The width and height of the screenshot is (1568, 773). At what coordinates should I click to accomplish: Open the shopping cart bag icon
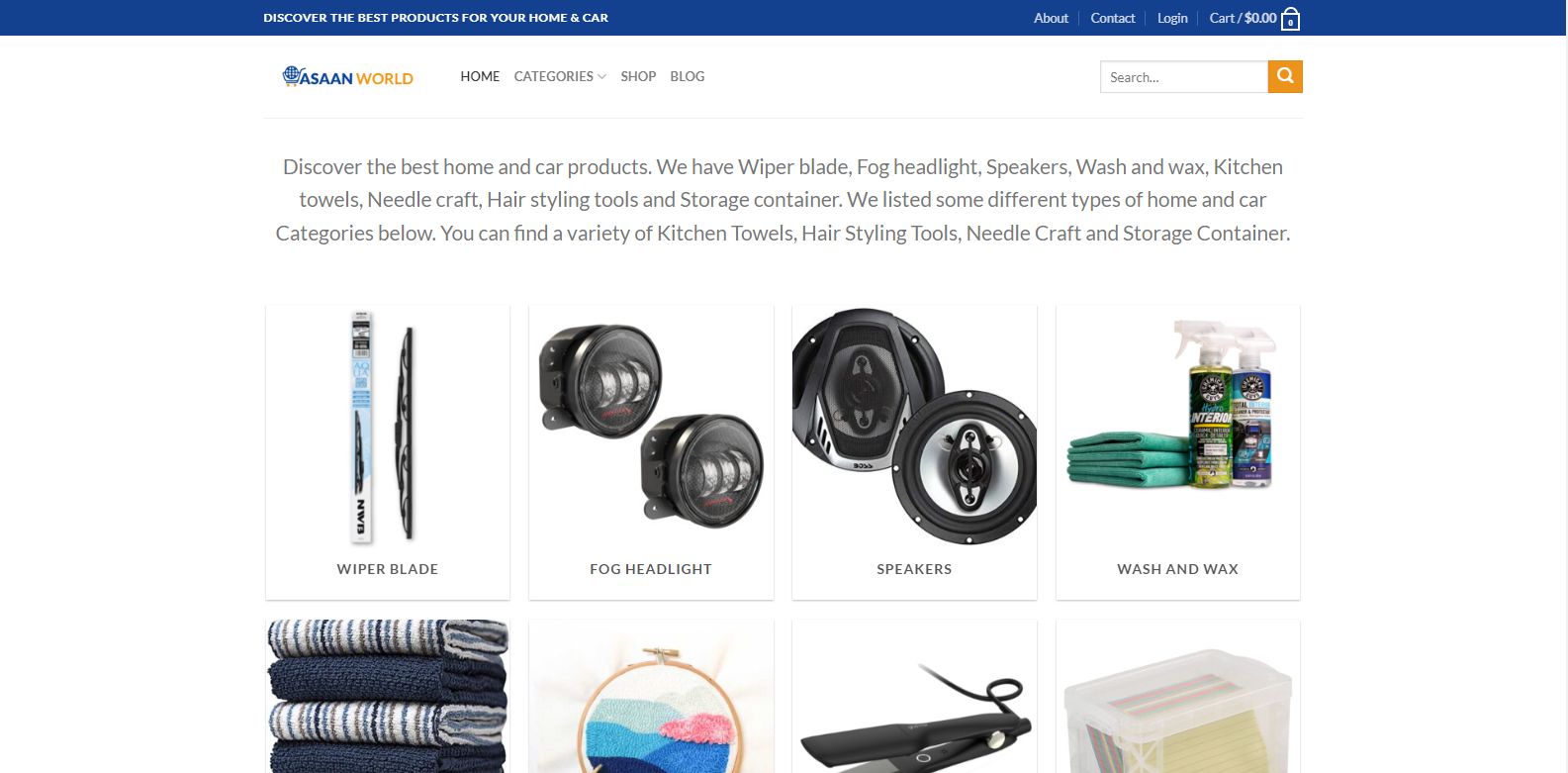tap(1290, 20)
